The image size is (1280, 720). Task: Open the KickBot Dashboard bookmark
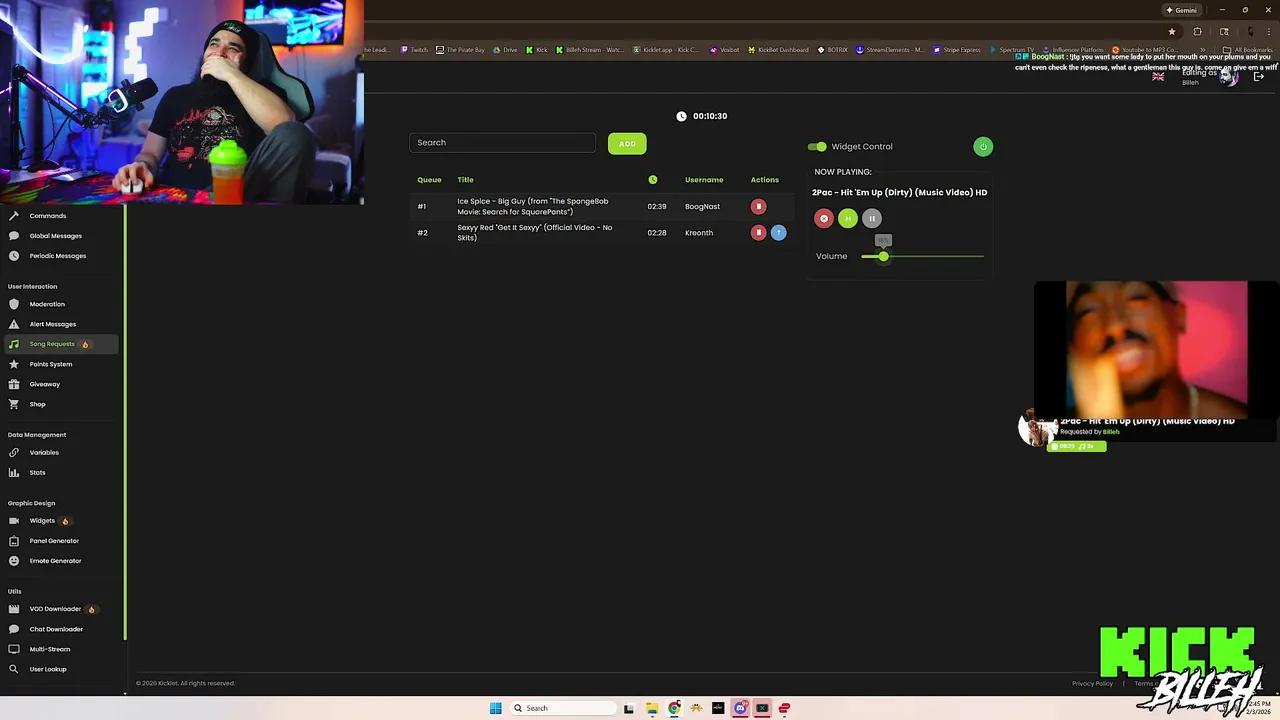coord(778,50)
